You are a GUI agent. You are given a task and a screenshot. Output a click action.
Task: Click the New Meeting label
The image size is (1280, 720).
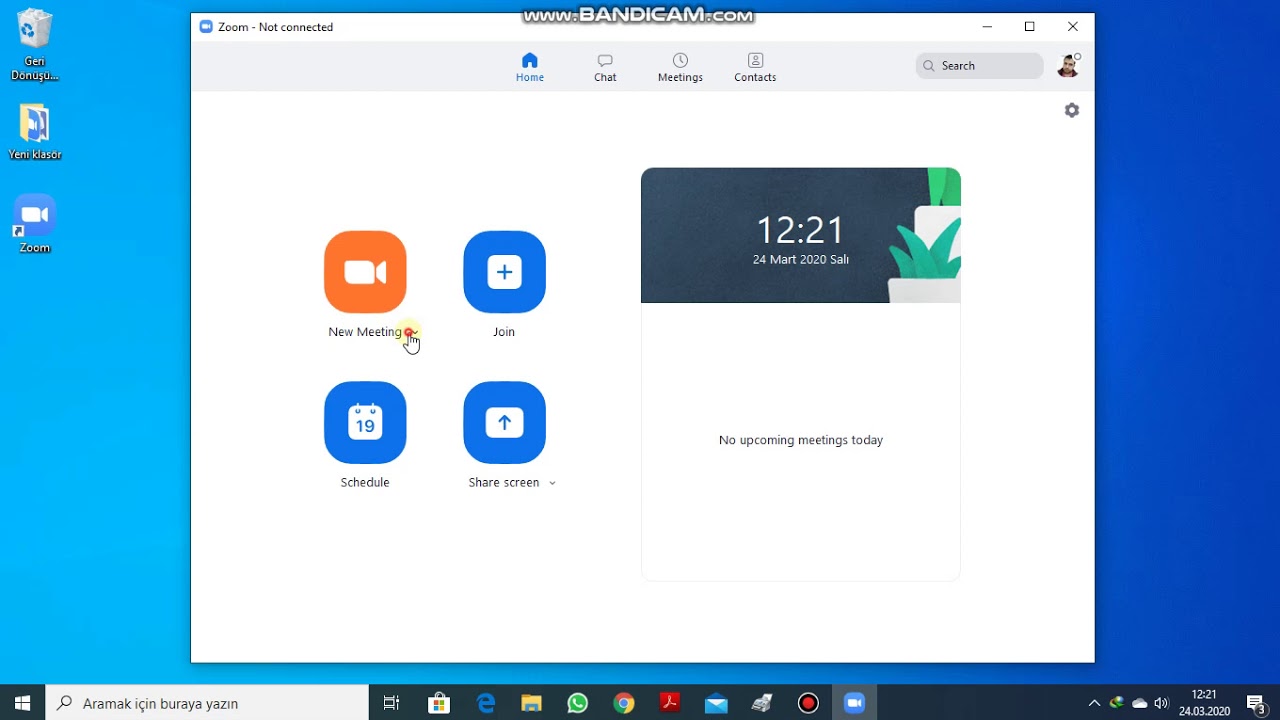pyautogui.click(x=365, y=332)
